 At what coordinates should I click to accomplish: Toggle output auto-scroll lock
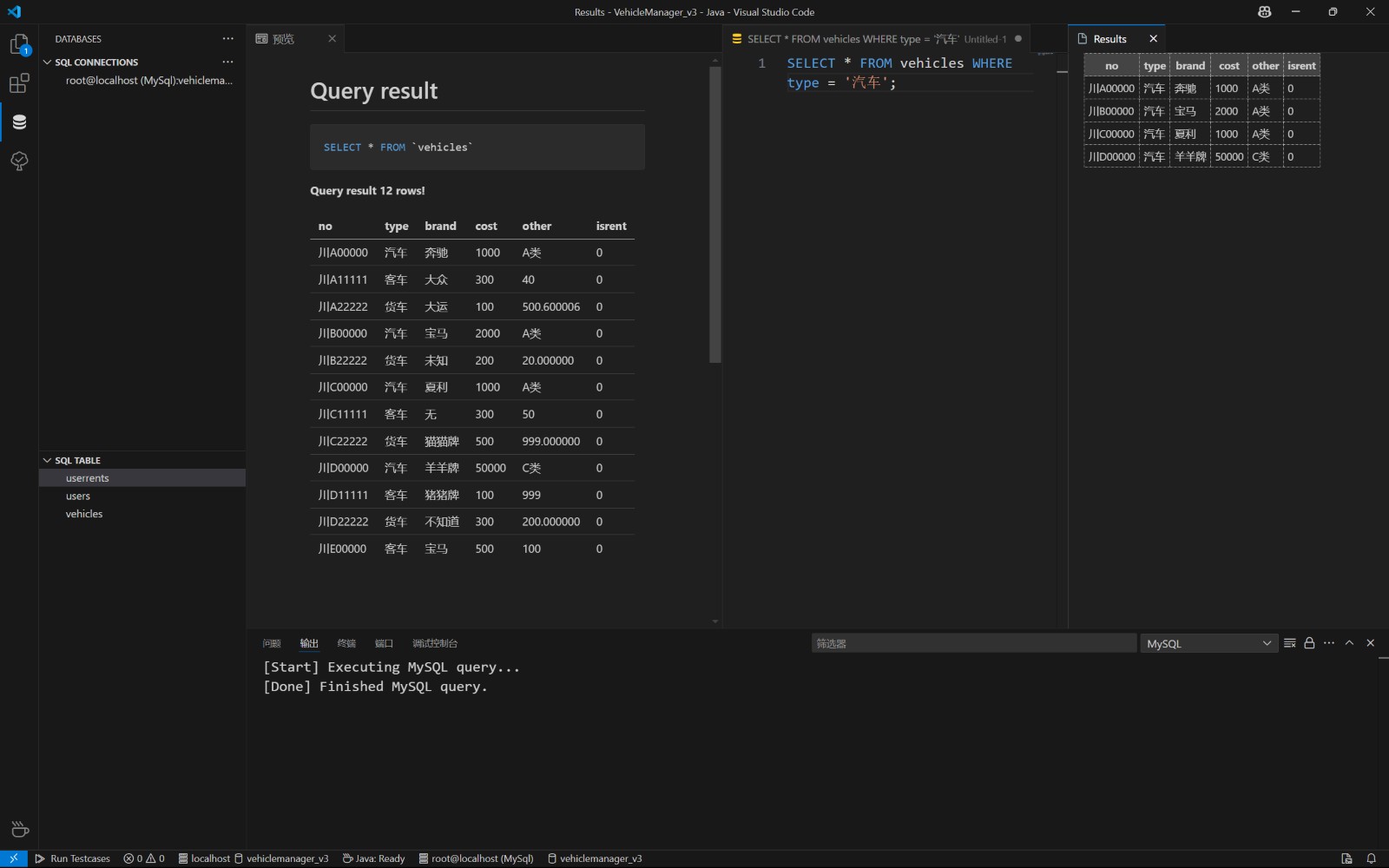1309,643
